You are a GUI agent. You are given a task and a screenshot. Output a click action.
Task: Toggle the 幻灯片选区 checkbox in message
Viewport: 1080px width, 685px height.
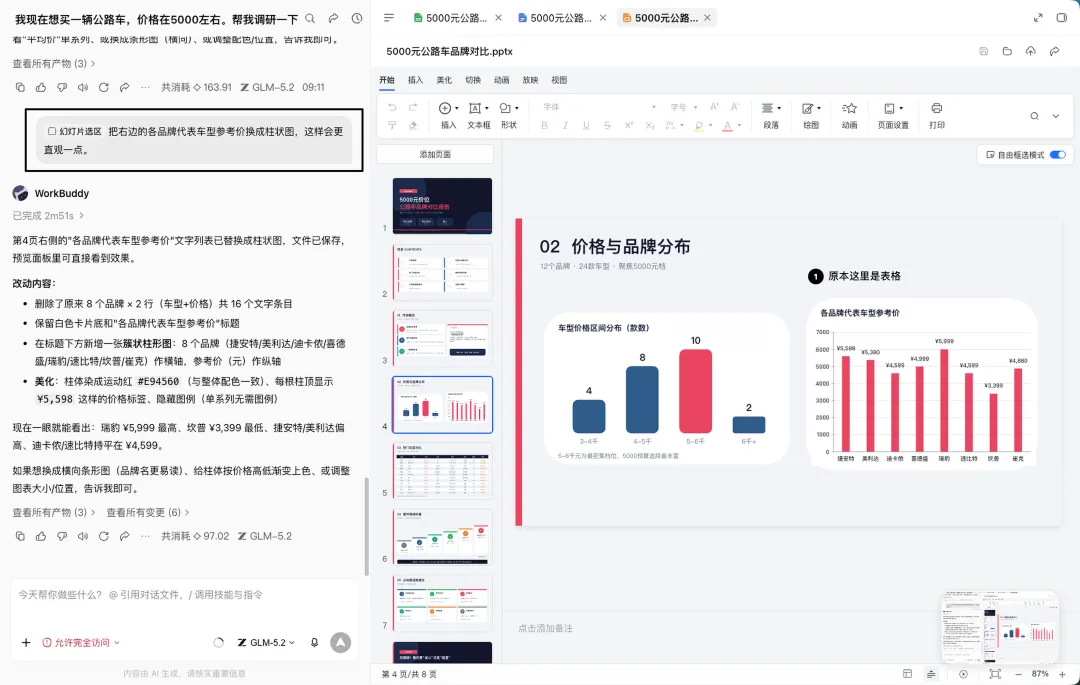click(x=52, y=131)
